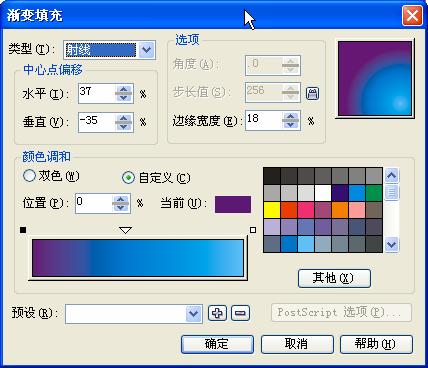
Task: Click the 当前 current purple color swatch
Action: coord(233,204)
